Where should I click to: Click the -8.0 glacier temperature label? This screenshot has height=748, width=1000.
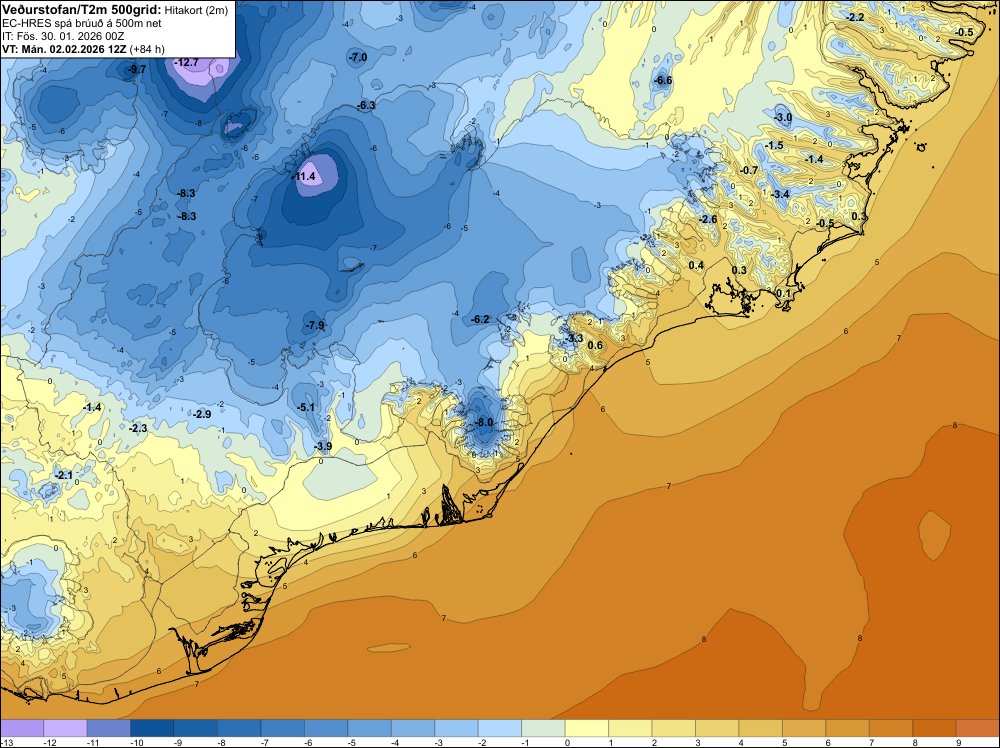[484, 422]
